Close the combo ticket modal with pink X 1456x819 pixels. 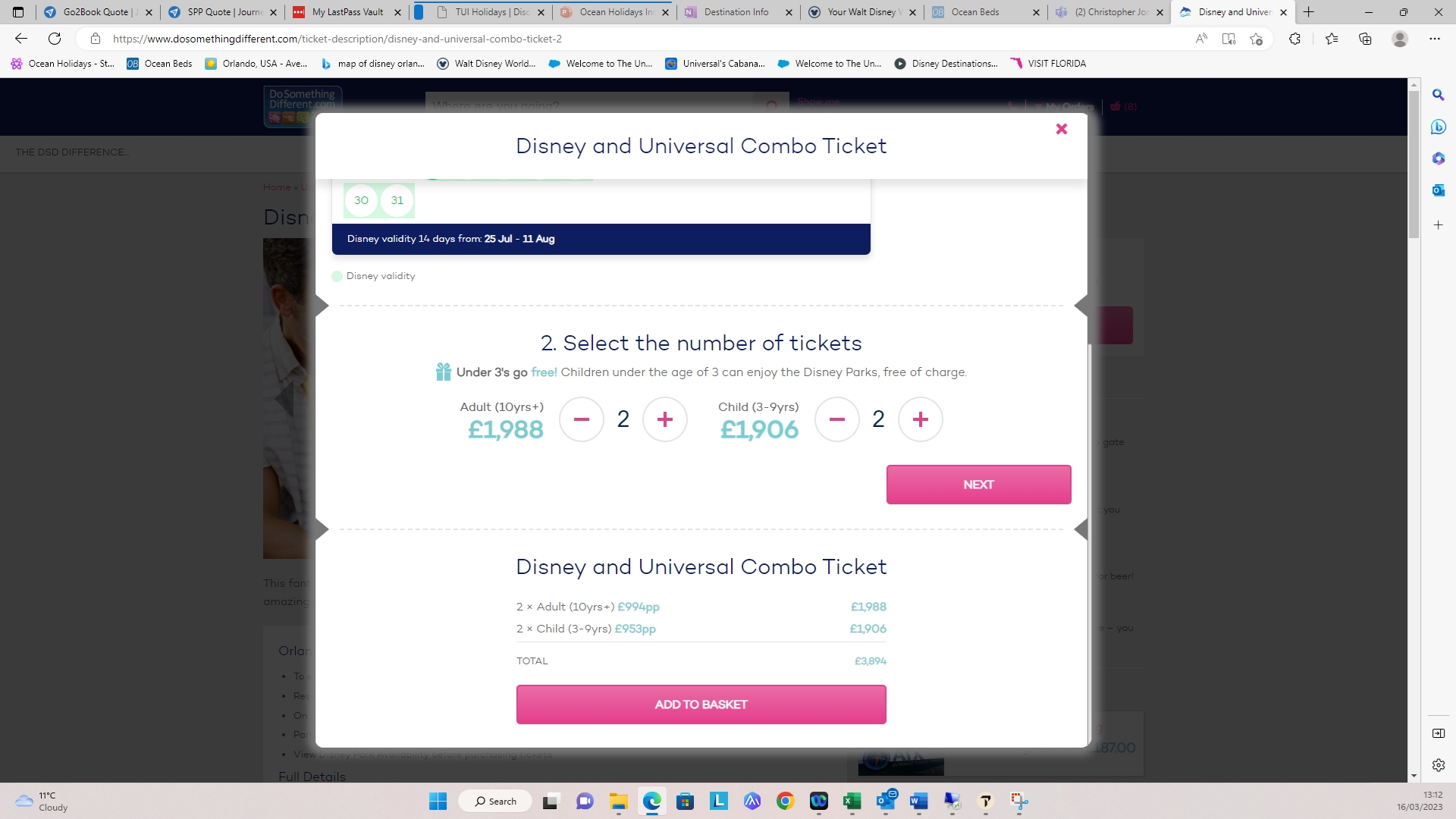point(1062,129)
